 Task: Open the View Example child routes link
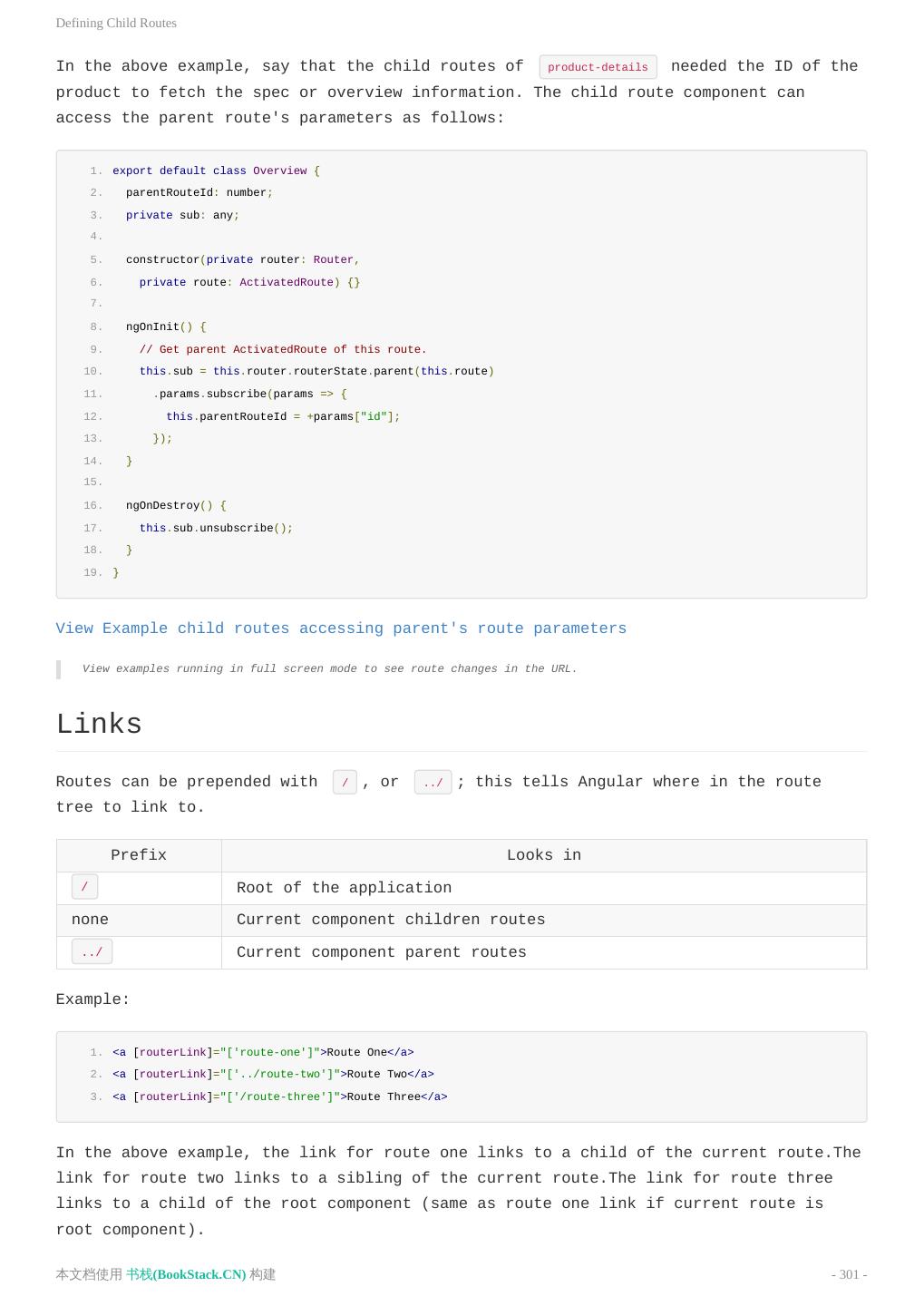341,629
